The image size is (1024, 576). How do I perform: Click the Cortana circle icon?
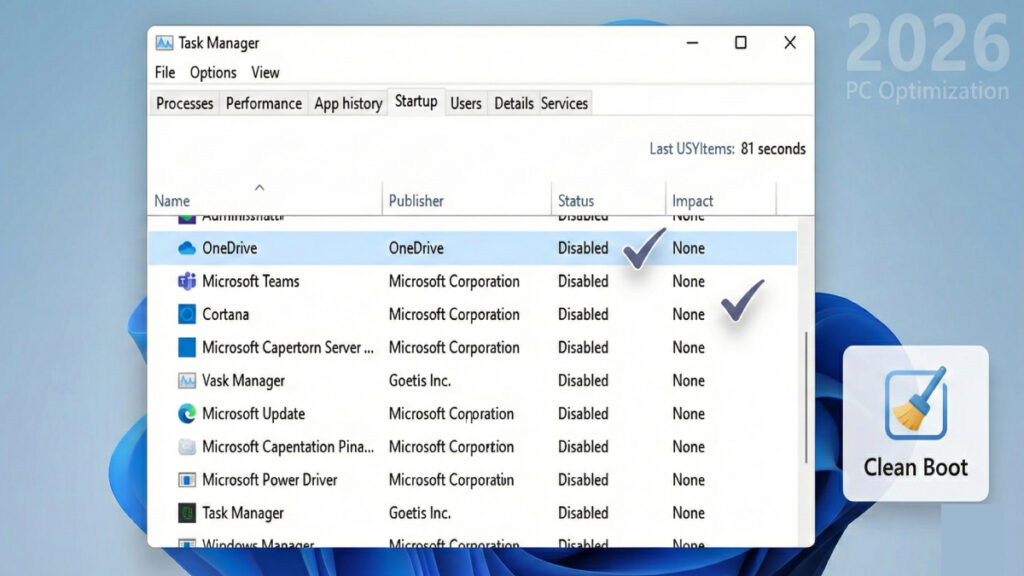[186, 314]
